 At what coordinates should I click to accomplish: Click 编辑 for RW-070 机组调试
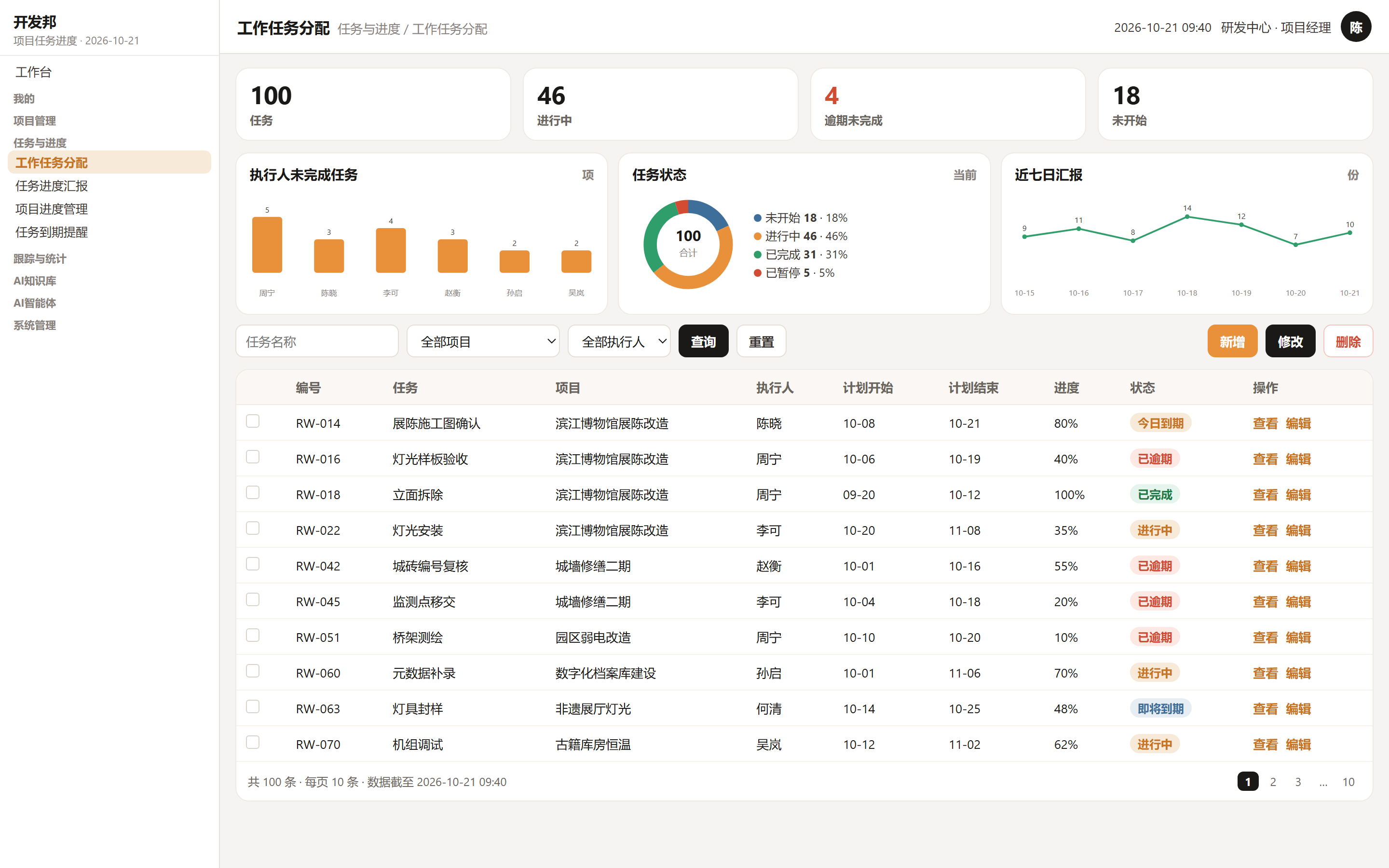tap(1298, 745)
